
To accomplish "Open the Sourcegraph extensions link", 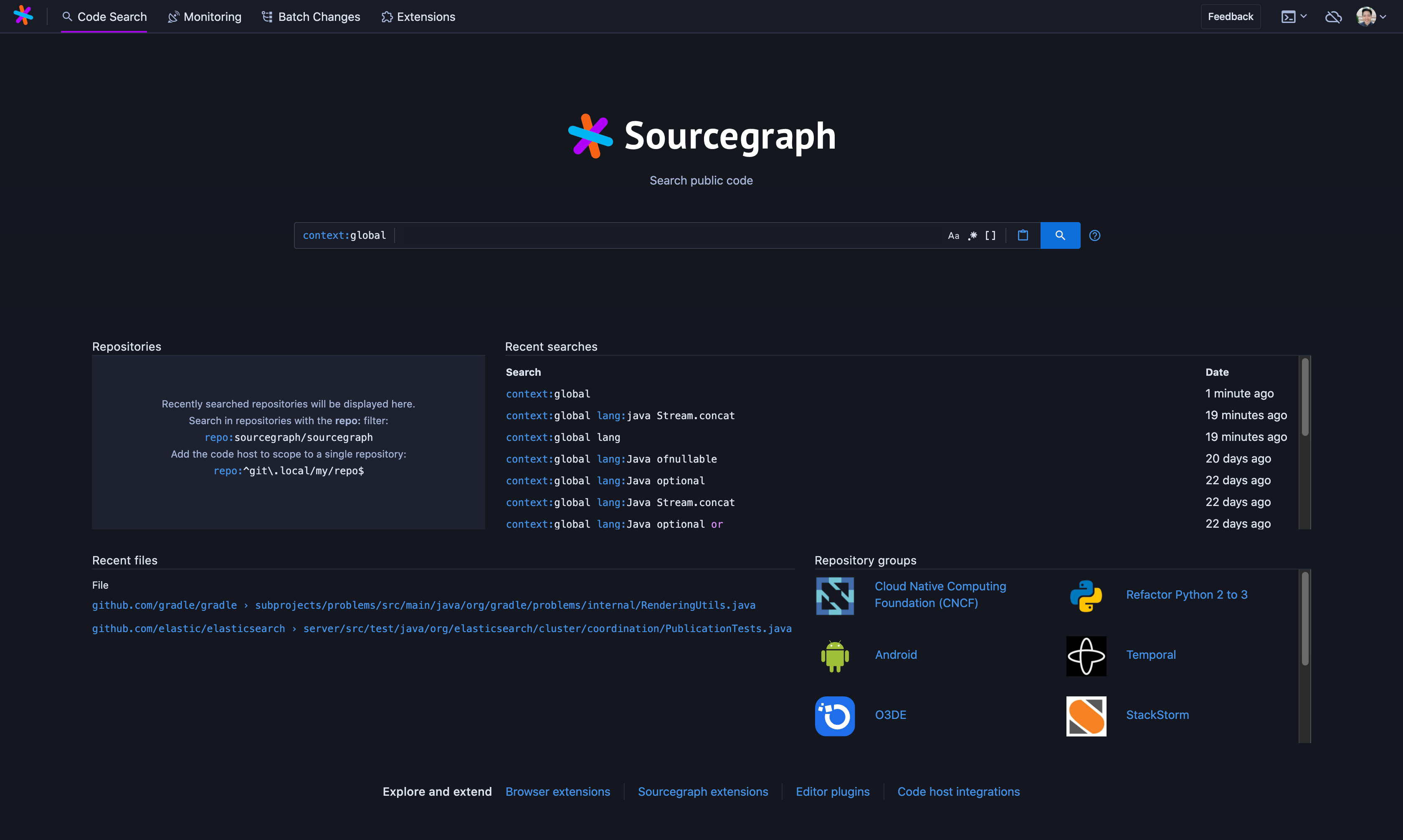I will point(703,791).
